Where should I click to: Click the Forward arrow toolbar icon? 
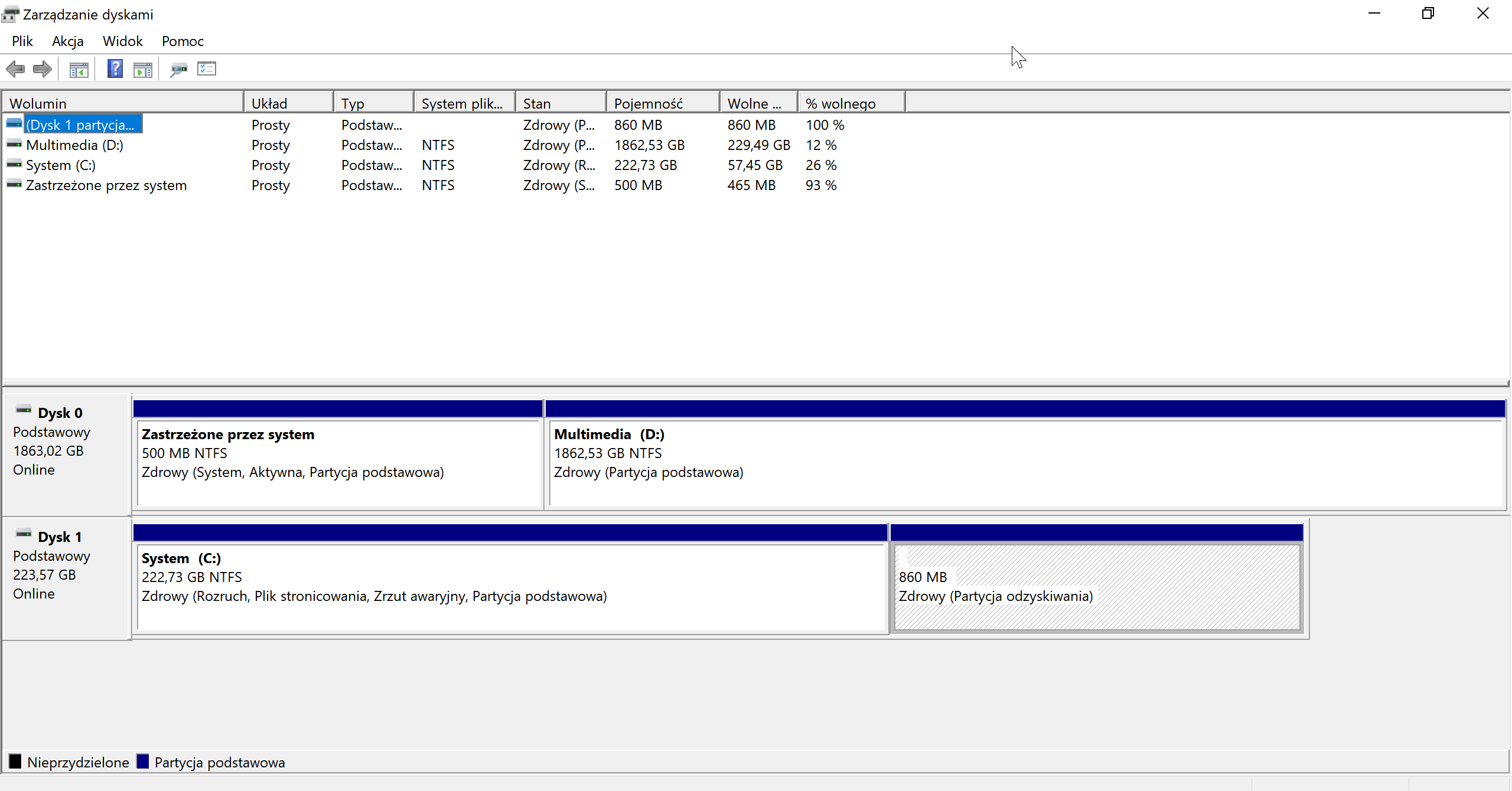(x=42, y=69)
